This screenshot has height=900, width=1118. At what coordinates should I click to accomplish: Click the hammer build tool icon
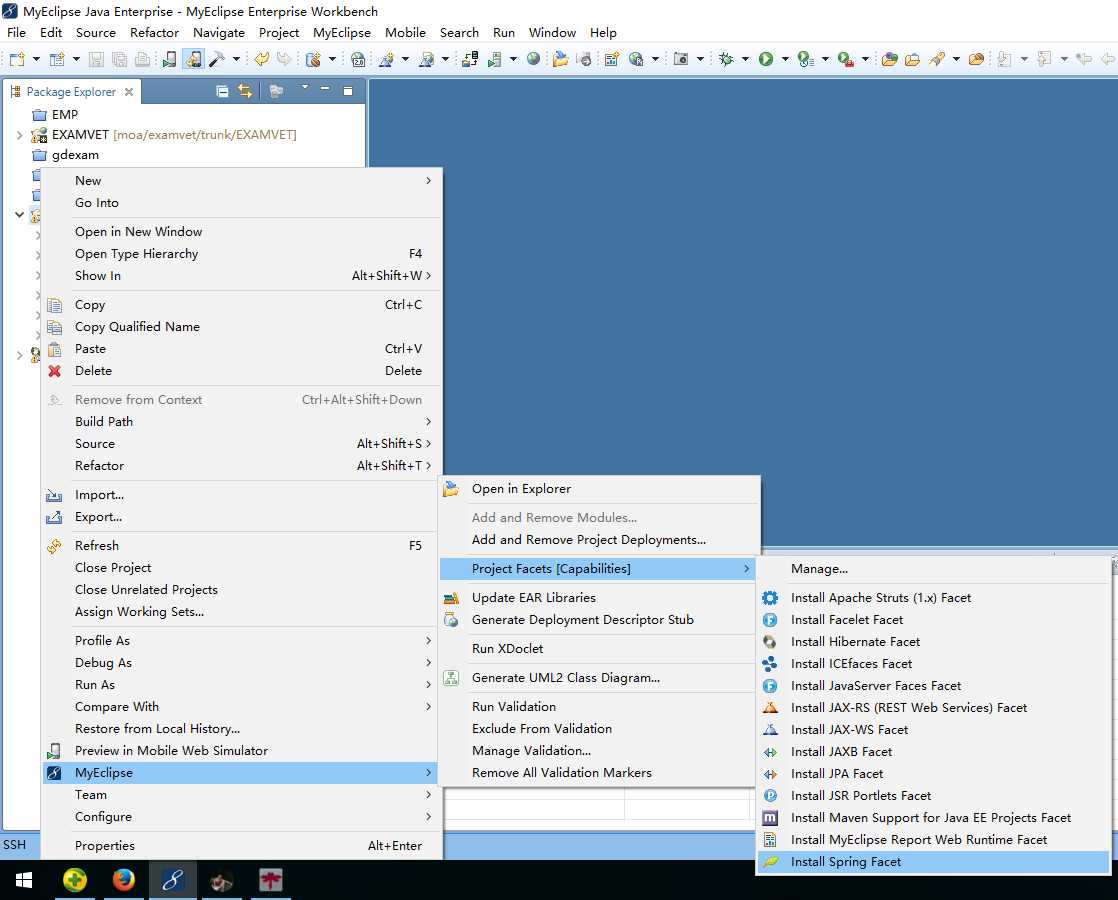coord(216,59)
